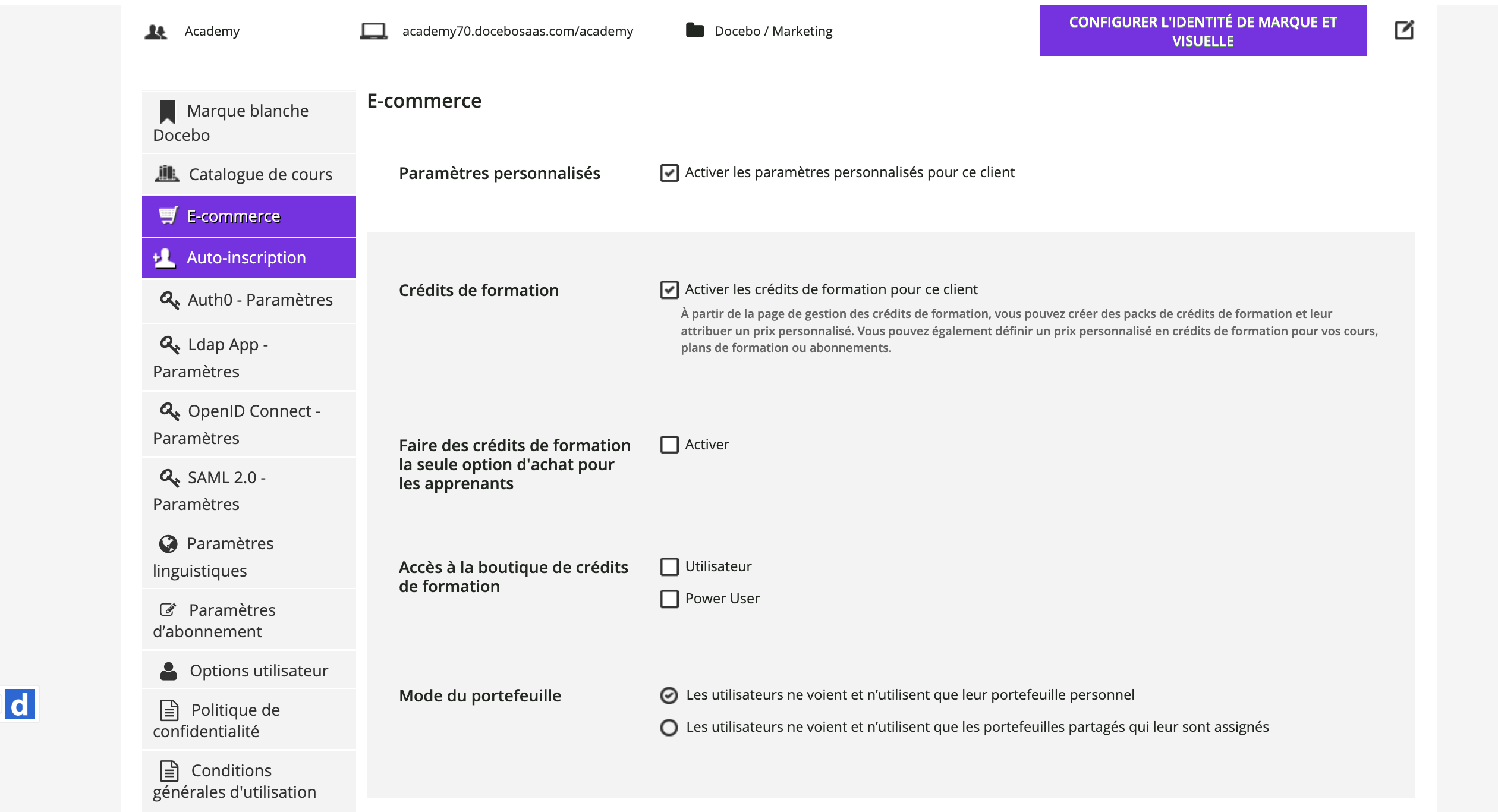This screenshot has height=812, width=1498.
Task: Click the Auto-inscription user-plus icon
Action: pyautogui.click(x=165, y=258)
